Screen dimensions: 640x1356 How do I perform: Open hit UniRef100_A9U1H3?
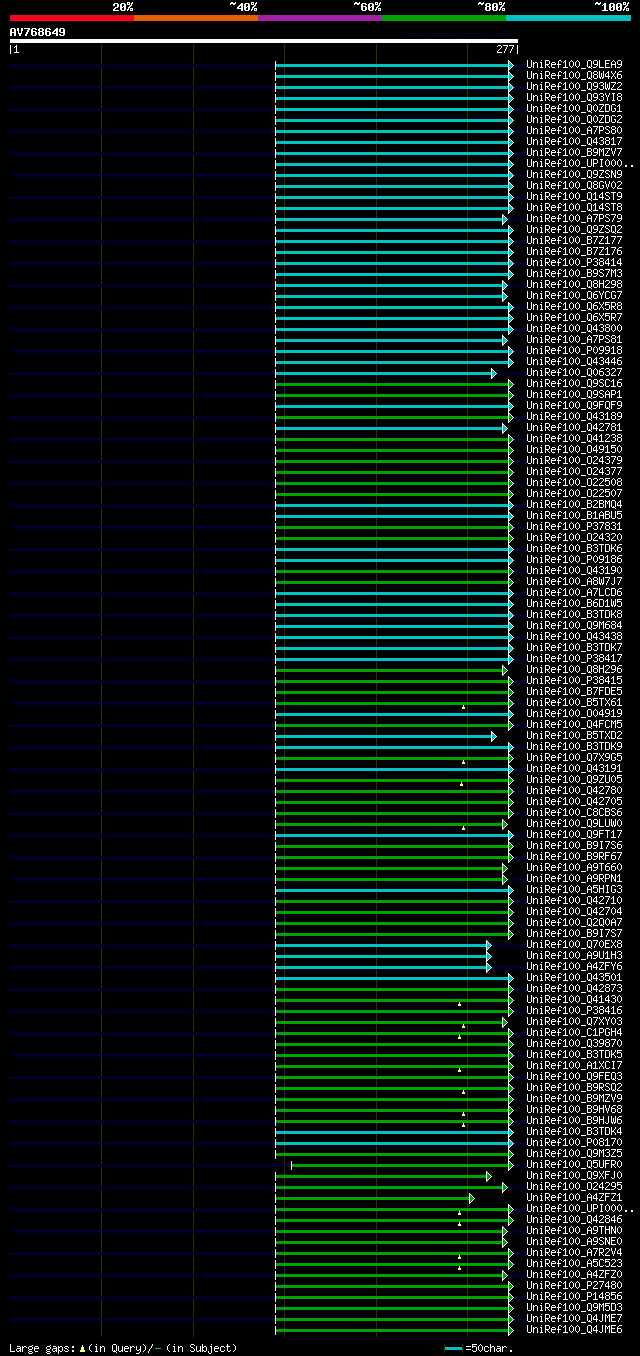click(x=574, y=956)
